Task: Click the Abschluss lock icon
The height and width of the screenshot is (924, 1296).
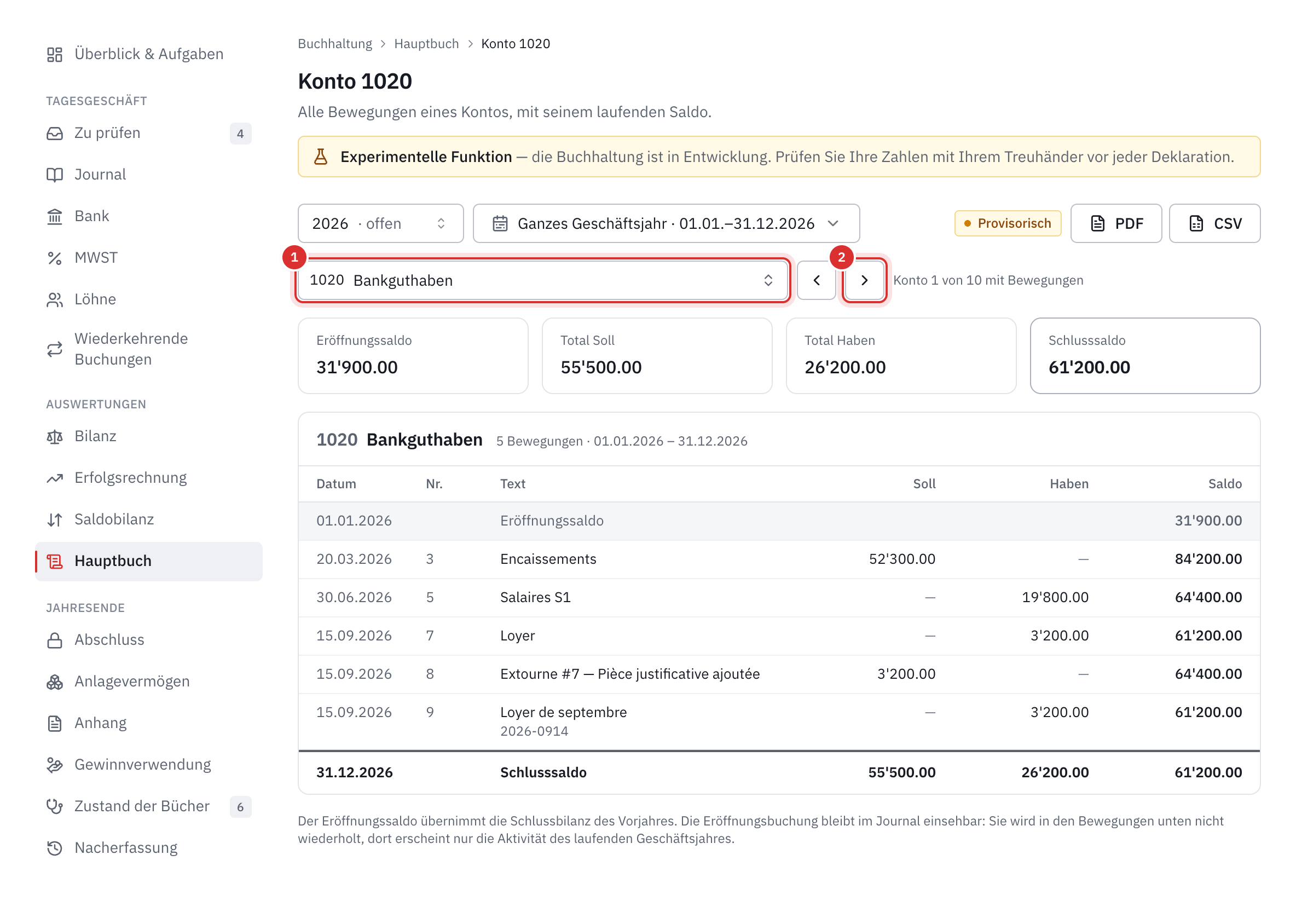Action: click(55, 640)
